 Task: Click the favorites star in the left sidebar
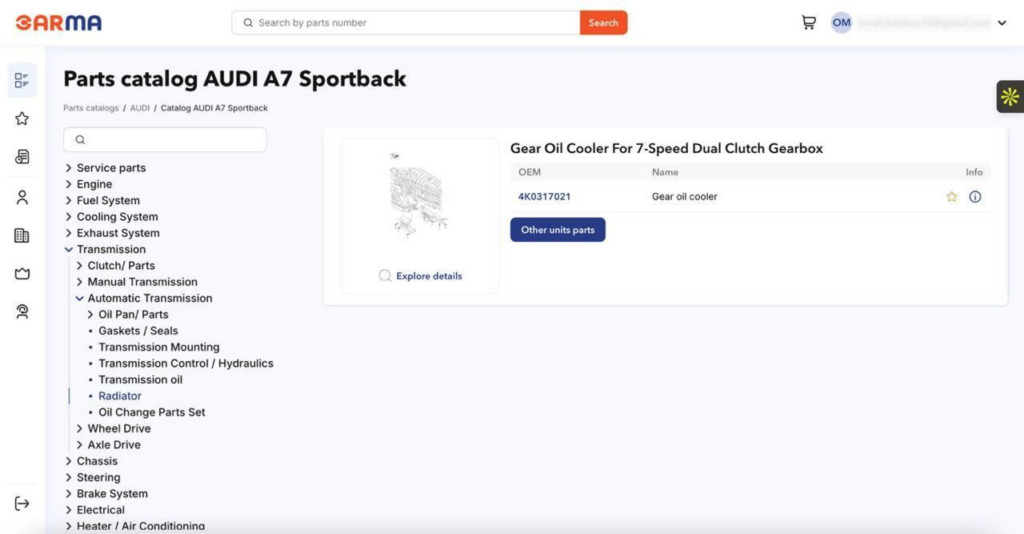pos(22,119)
